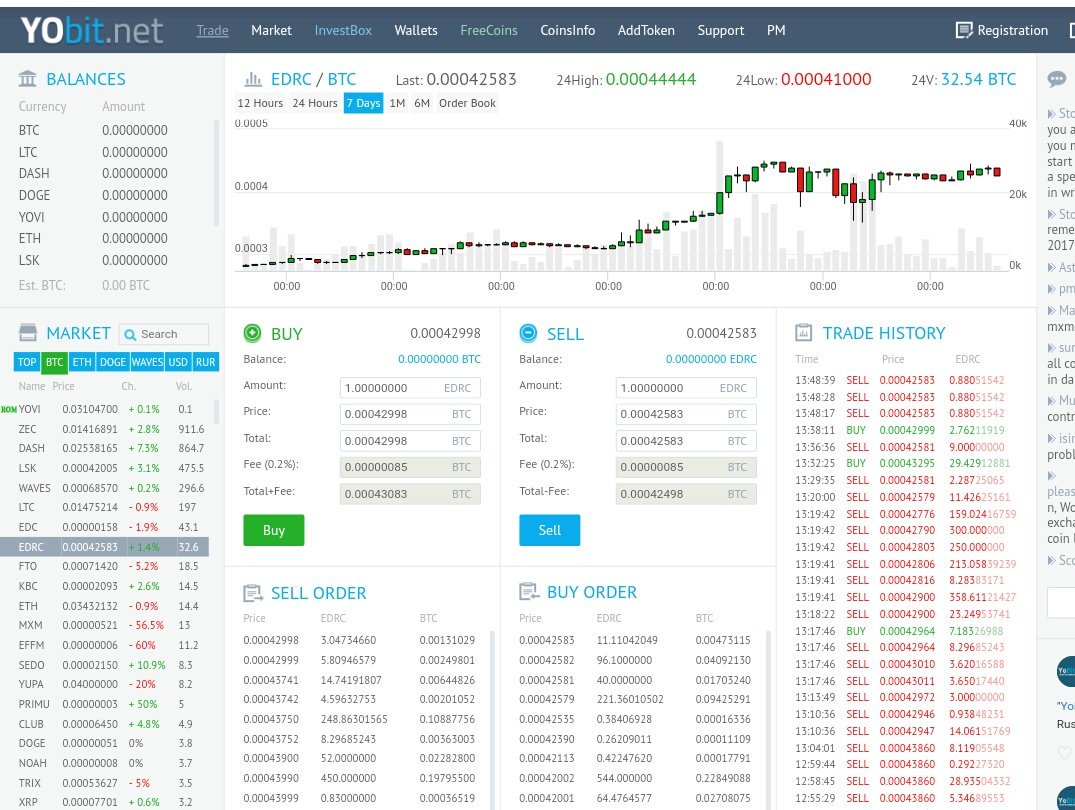Click the Buy Order list icon
This screenshot has width=1075, height=810.
click(529, 591)
